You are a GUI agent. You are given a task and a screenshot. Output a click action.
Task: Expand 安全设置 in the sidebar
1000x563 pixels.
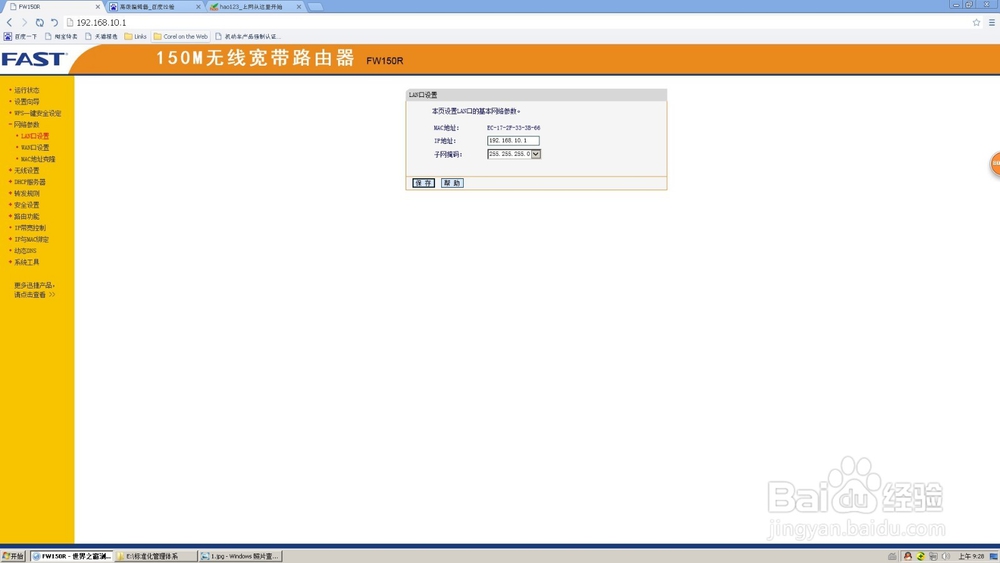(x=27, y=205)
